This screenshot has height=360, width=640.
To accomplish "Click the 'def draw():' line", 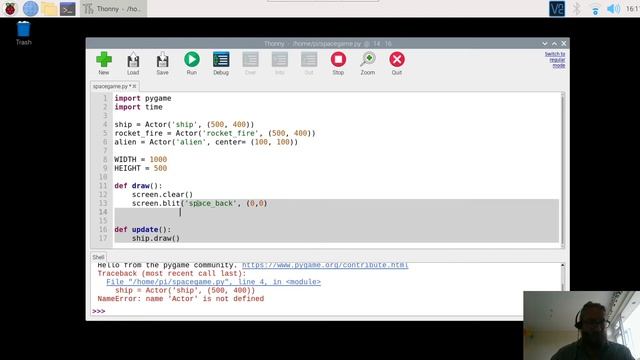I will (138, 186).
